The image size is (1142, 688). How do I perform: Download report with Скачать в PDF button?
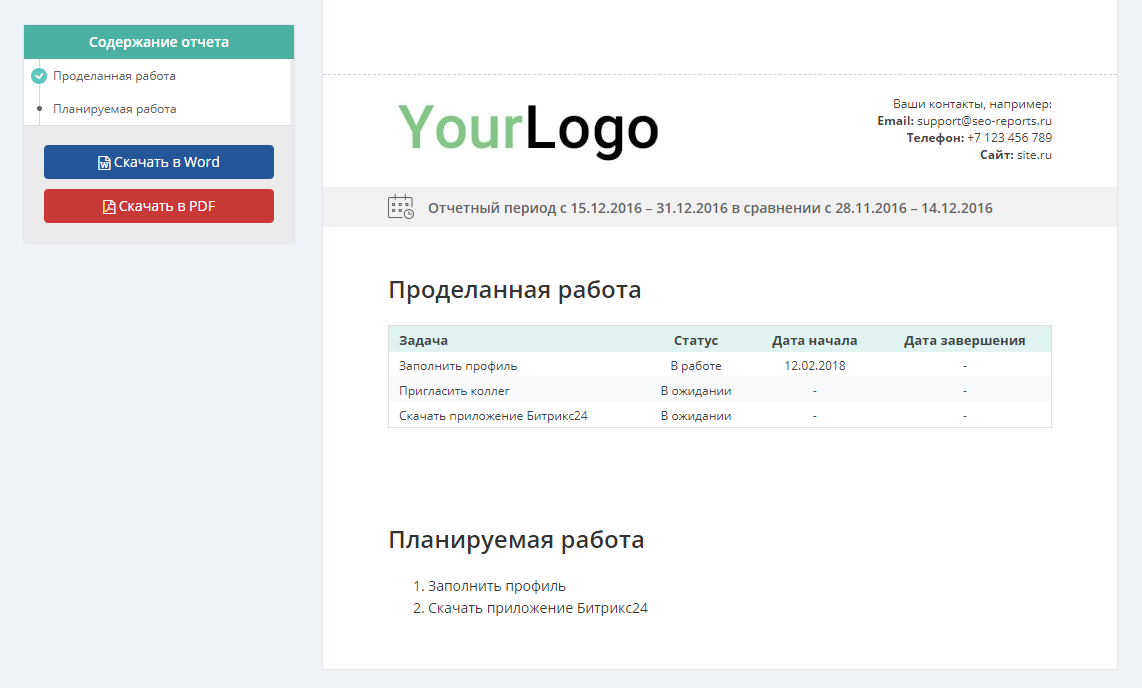tap(159, 206)
